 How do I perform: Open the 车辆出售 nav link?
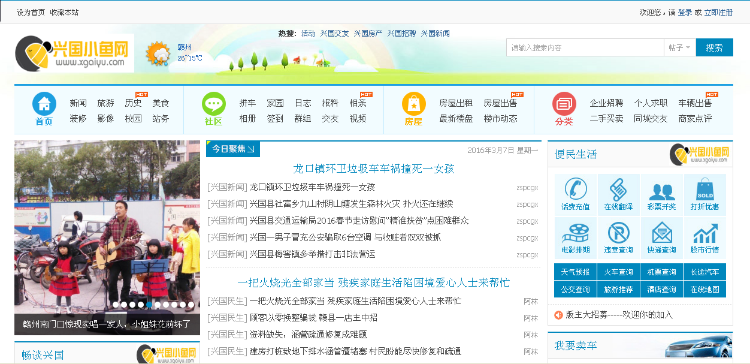[x=695, y=103]
